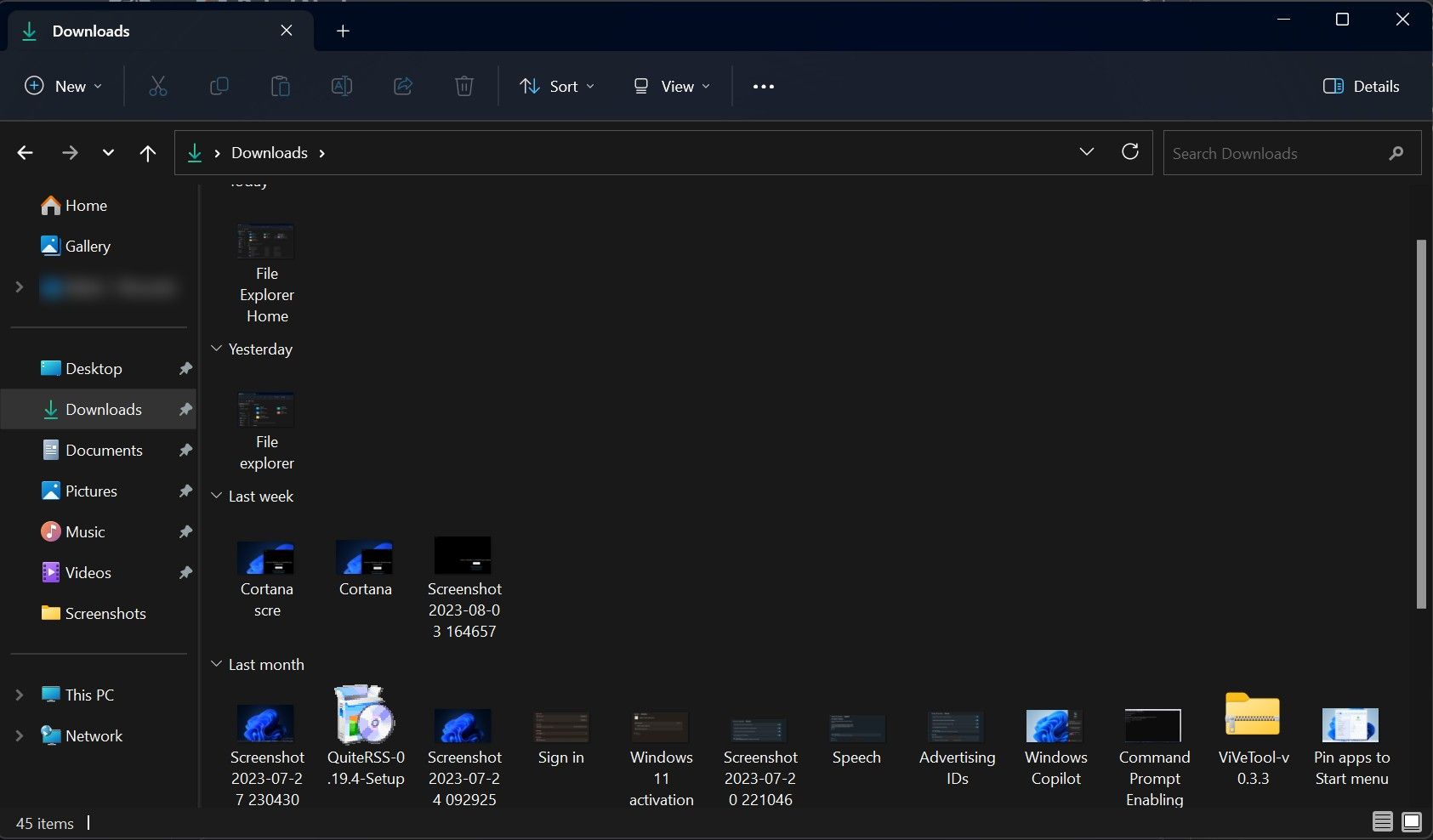Click the Copy icon in toolbar
The image size is (1433, 840).
(219, 86)
